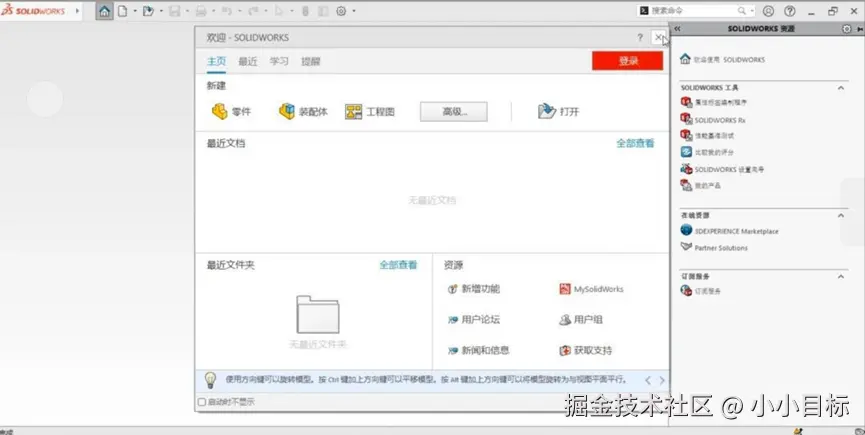This screenshot has height=435, width=865.
Task: Click the Select cursor tool in the toolbar
Action: coord(280,11)
